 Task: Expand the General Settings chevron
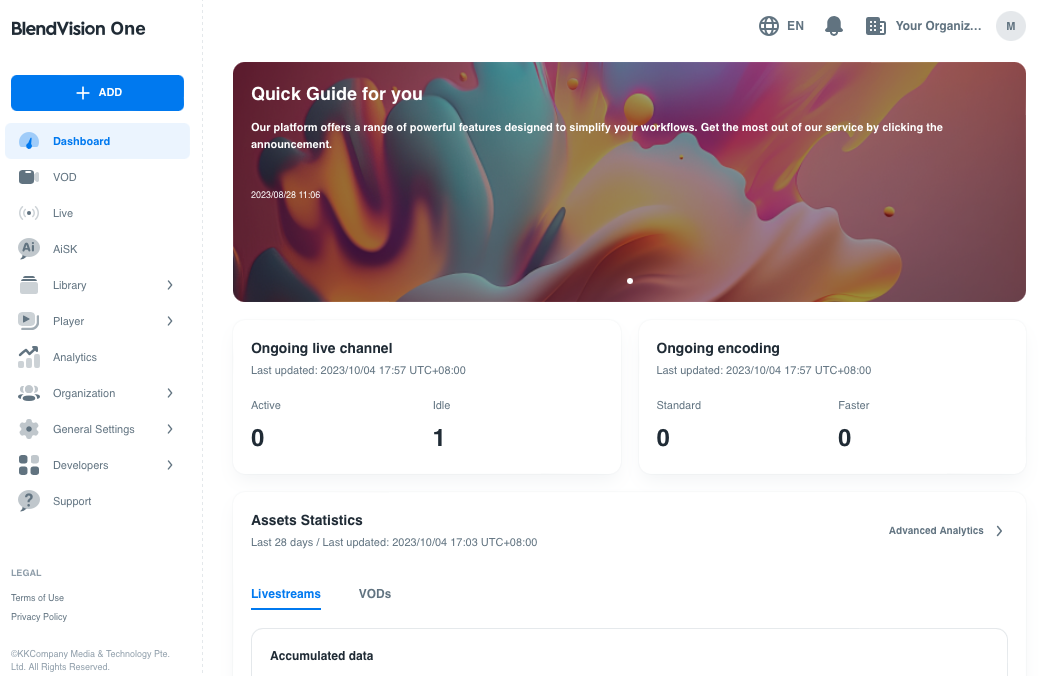[x=170, y=429]
